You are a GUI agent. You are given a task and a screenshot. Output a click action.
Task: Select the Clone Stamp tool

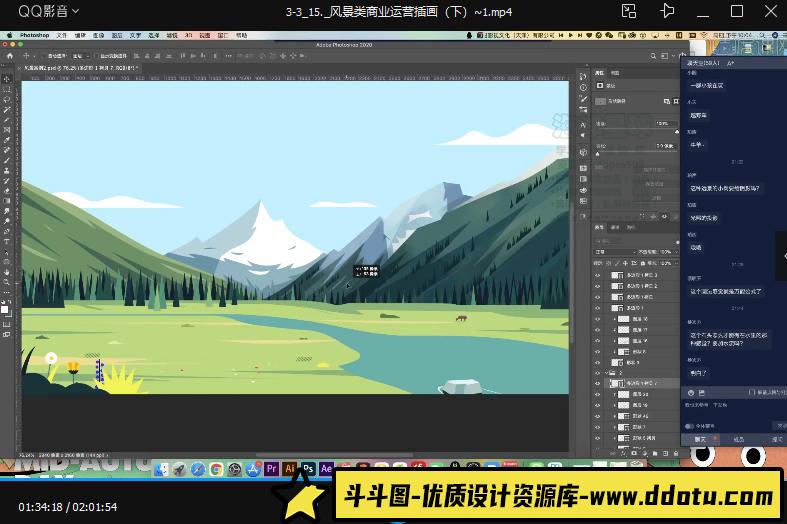(x=7, y=171)
